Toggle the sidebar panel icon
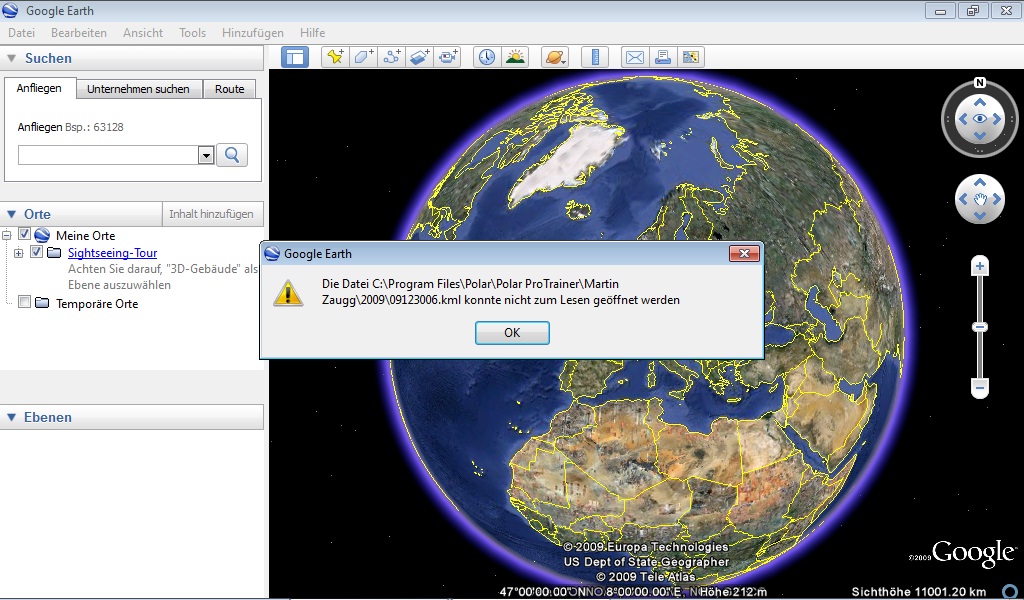Image resolution: width=1024 pixels, height=600 pixels. 295,57
